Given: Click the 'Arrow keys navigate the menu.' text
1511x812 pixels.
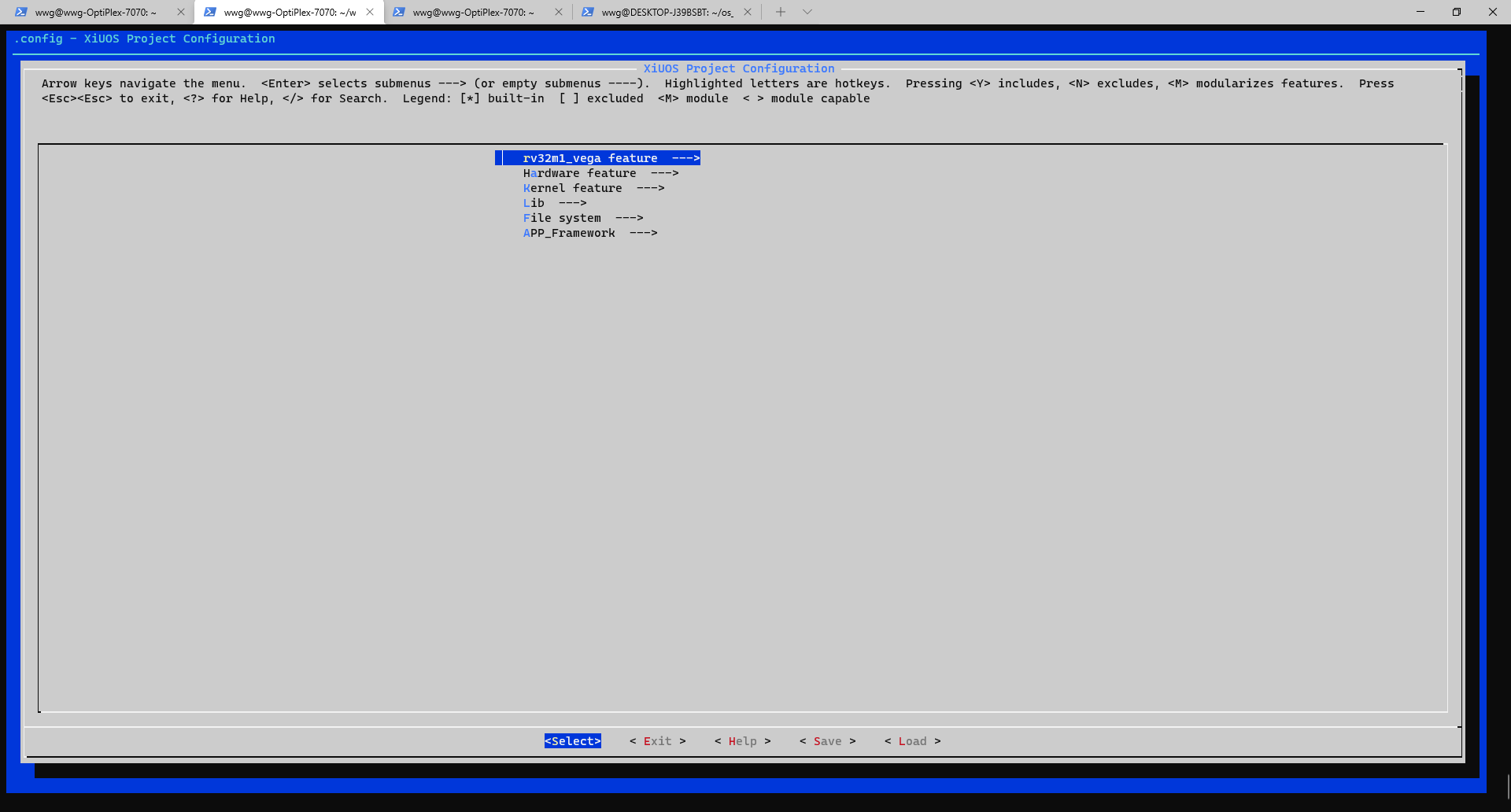Looking at the screenshot, I should pos(144,83).
